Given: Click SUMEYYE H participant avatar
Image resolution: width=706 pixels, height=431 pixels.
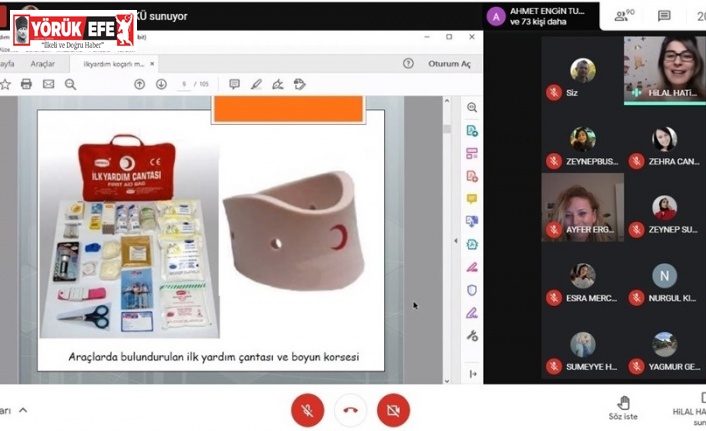Looking at the screenshot, I should (583, 345).
